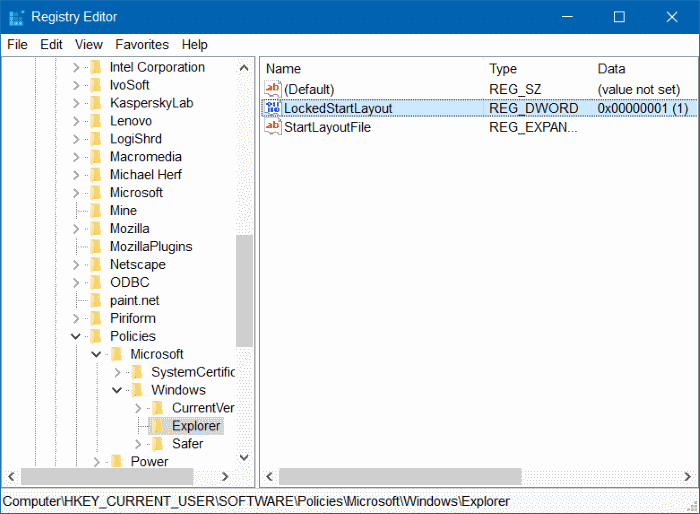Viewport: 700px width, 514px height.
Task: Click the CurrentVer folder icon
Action: click(158, 408)
